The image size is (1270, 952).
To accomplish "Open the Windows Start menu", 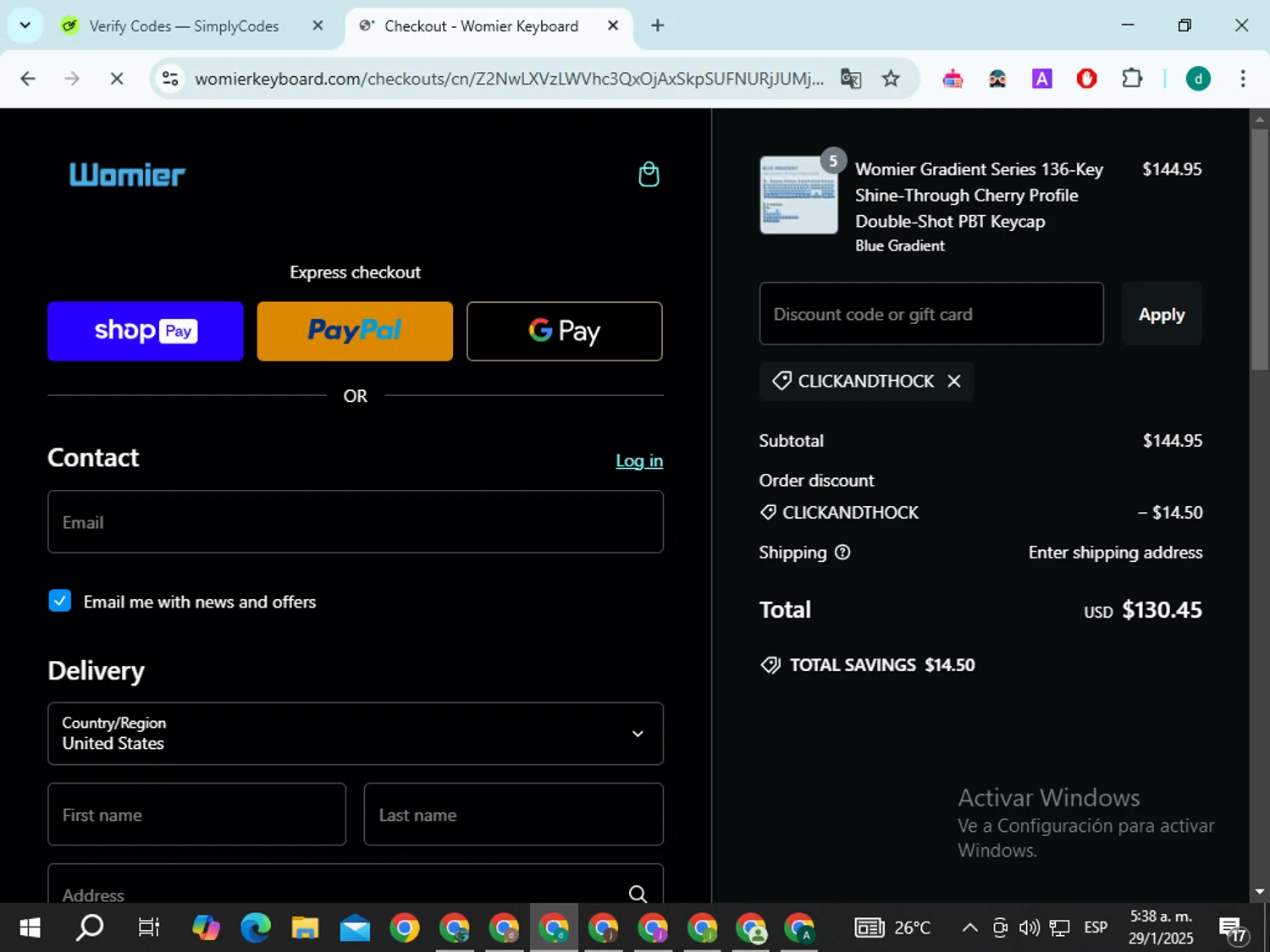I will 30,928.
